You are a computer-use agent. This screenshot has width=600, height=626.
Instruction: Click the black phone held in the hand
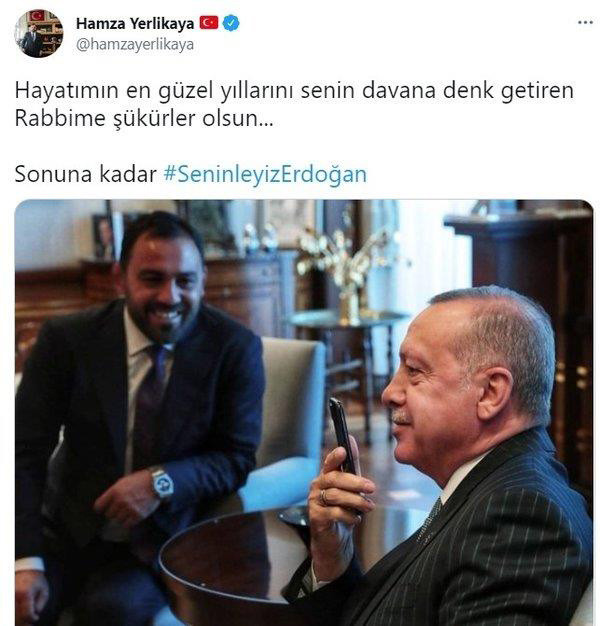point(343,437)
